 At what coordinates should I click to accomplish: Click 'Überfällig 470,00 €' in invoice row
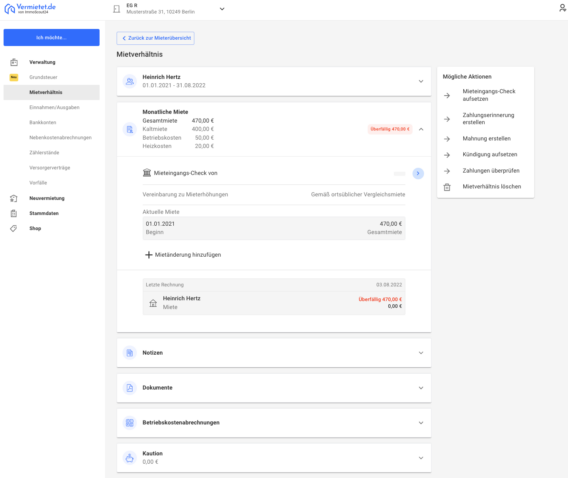(380, 299)
